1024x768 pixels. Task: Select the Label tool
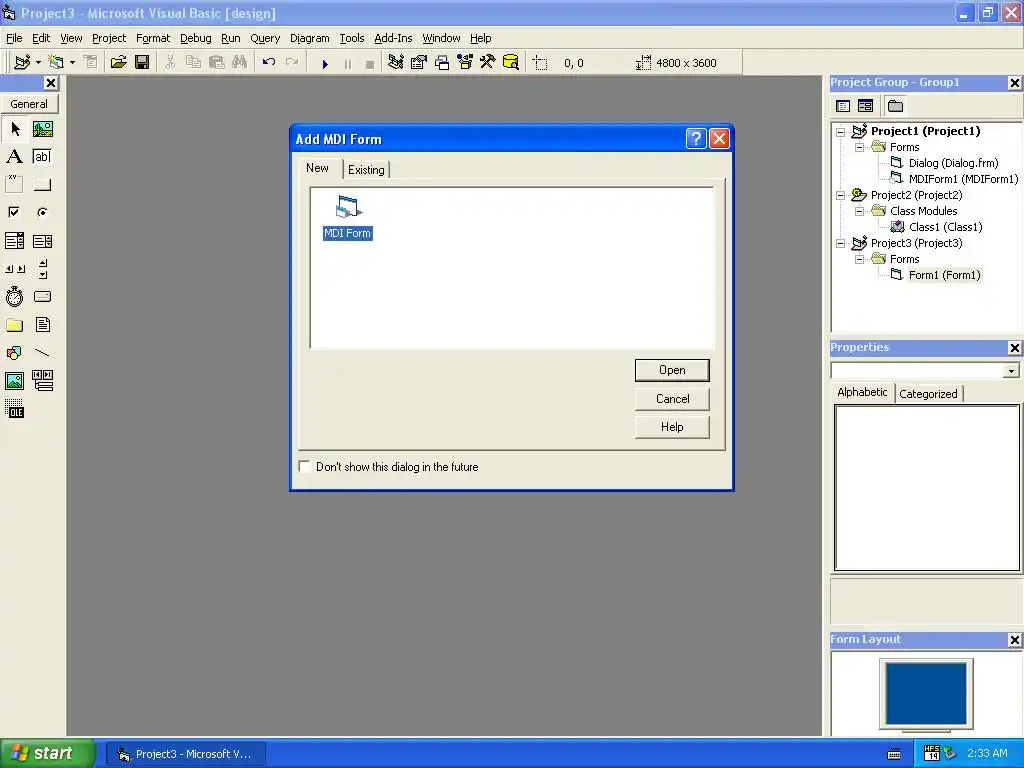coord(14,157)
